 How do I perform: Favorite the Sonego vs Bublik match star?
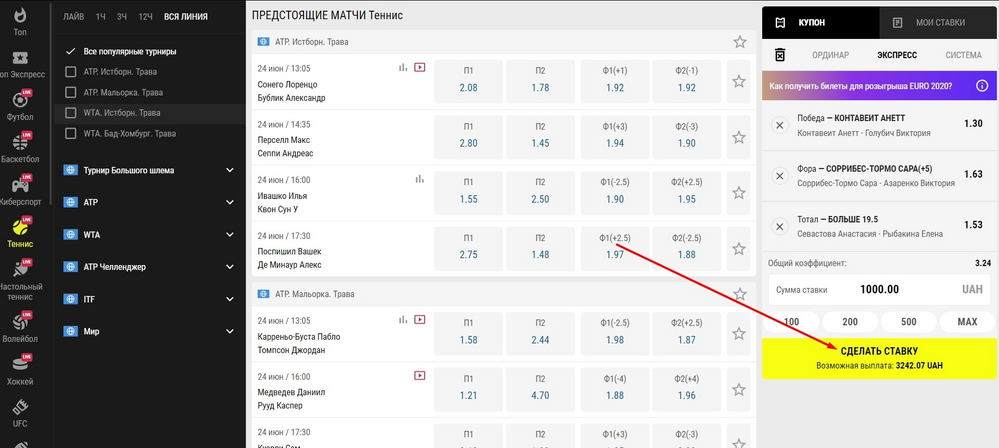[739, 81]
